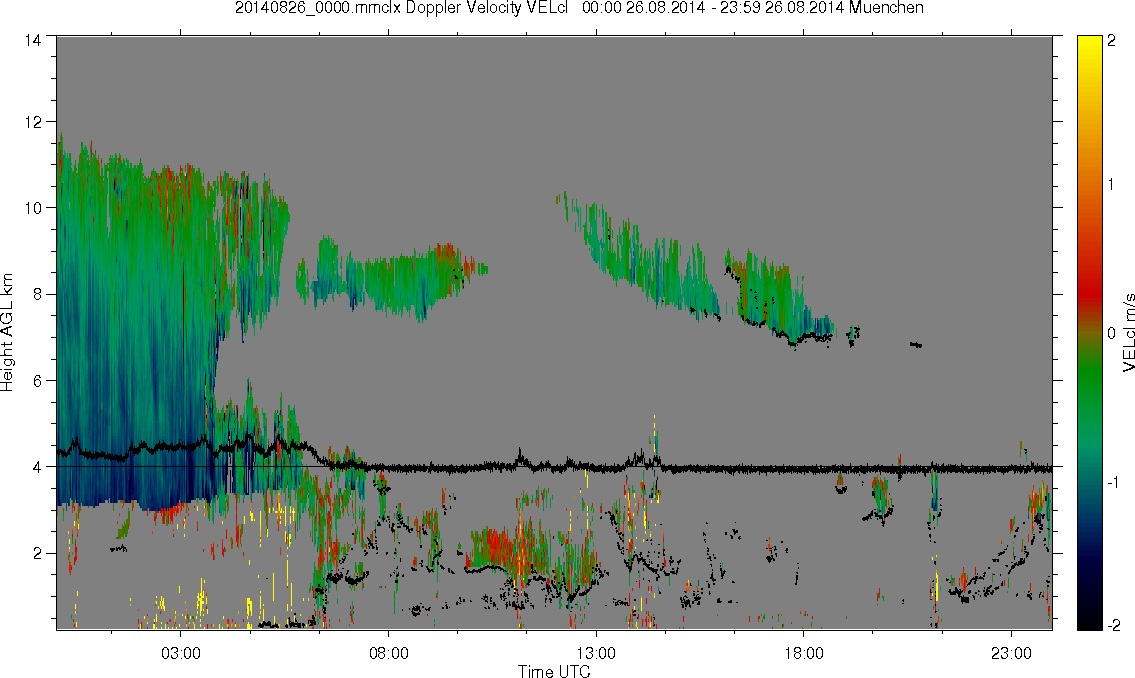Click the 03:00 time tick label
The image size is (1135, 678).
coord(180,654)
